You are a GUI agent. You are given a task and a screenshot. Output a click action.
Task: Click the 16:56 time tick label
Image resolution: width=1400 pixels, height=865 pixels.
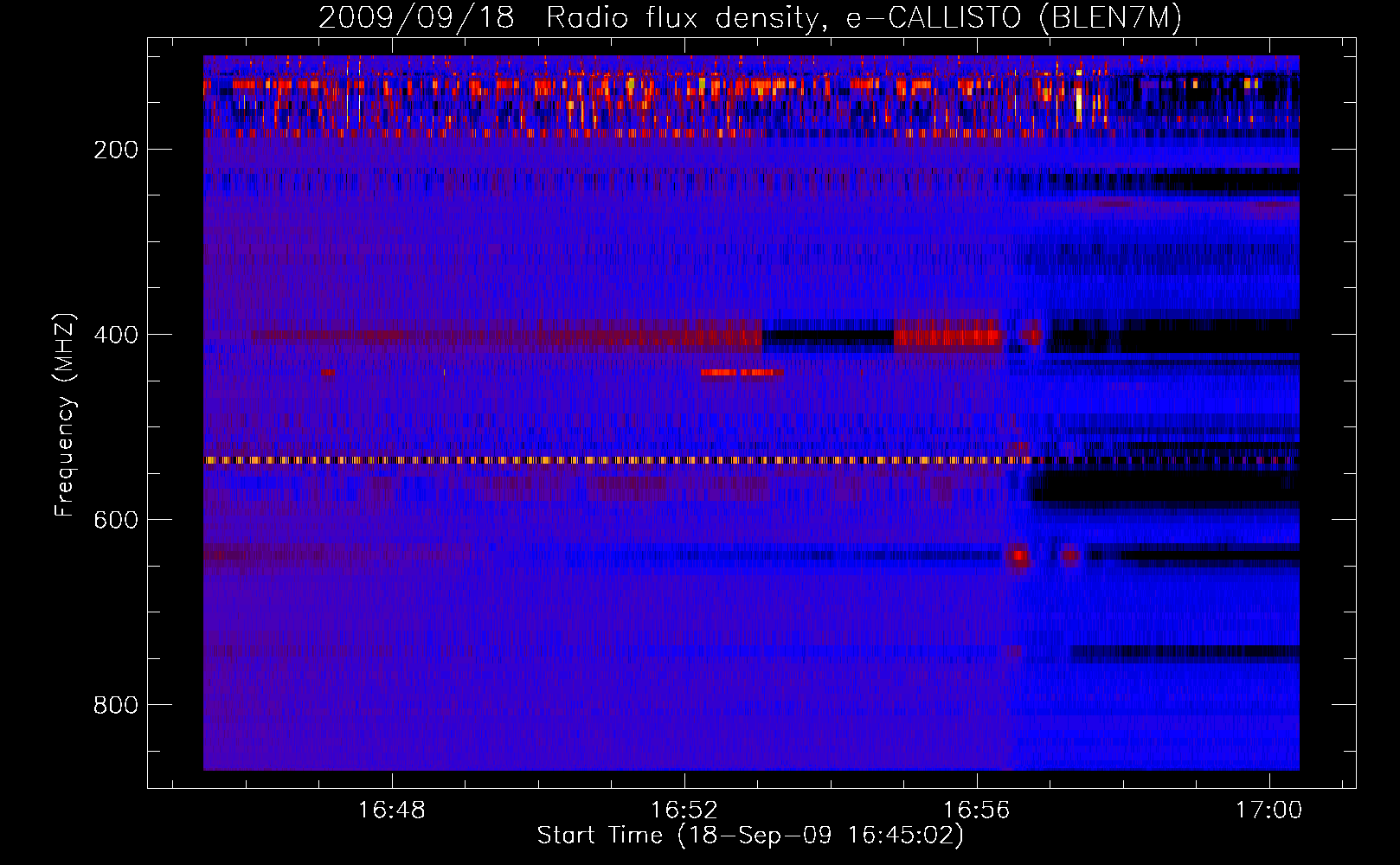click(x=977, y=811)
